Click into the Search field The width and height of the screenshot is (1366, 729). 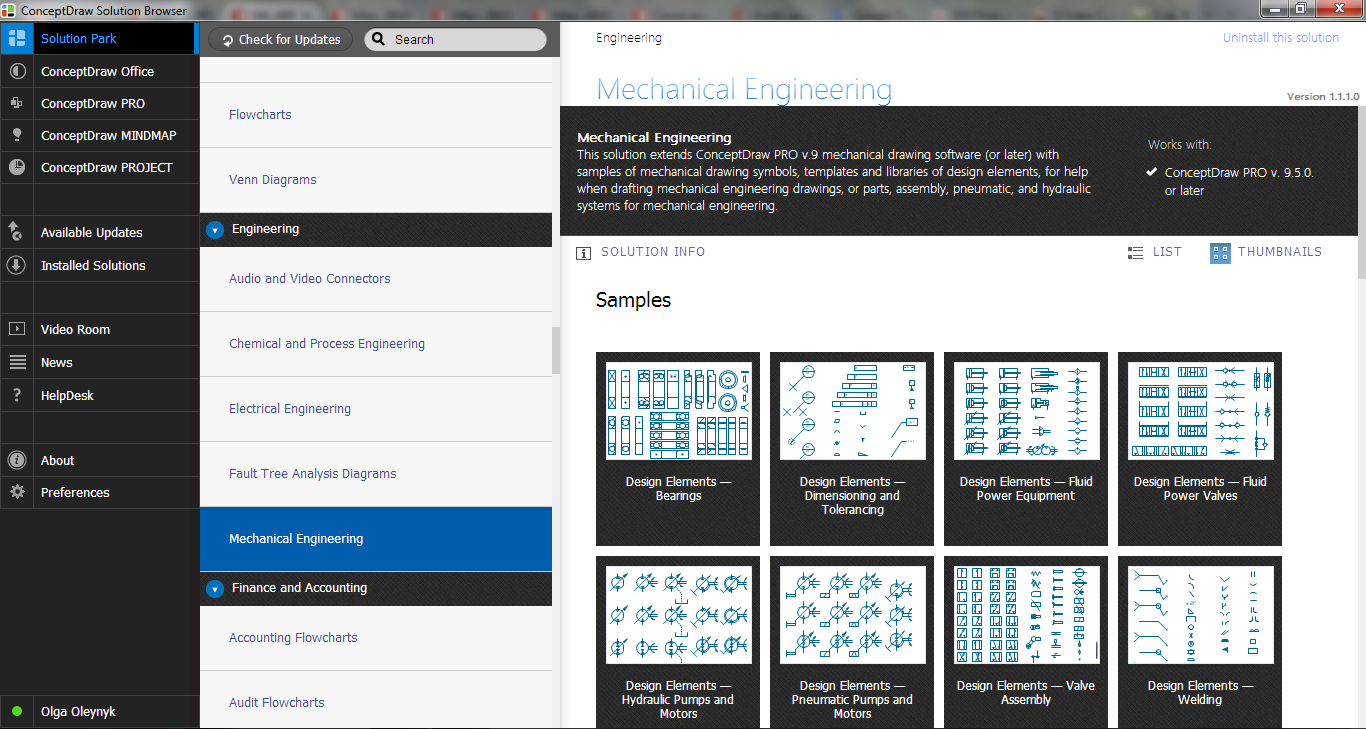click(x=456, y=40)
